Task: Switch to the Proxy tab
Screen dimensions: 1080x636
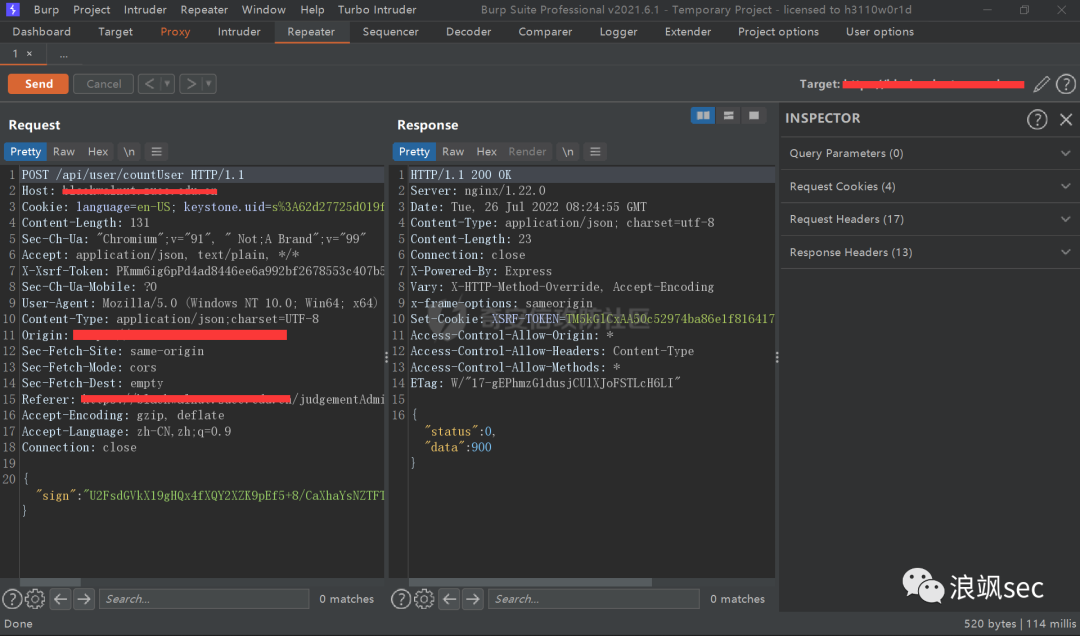Action: coord(175,32)
